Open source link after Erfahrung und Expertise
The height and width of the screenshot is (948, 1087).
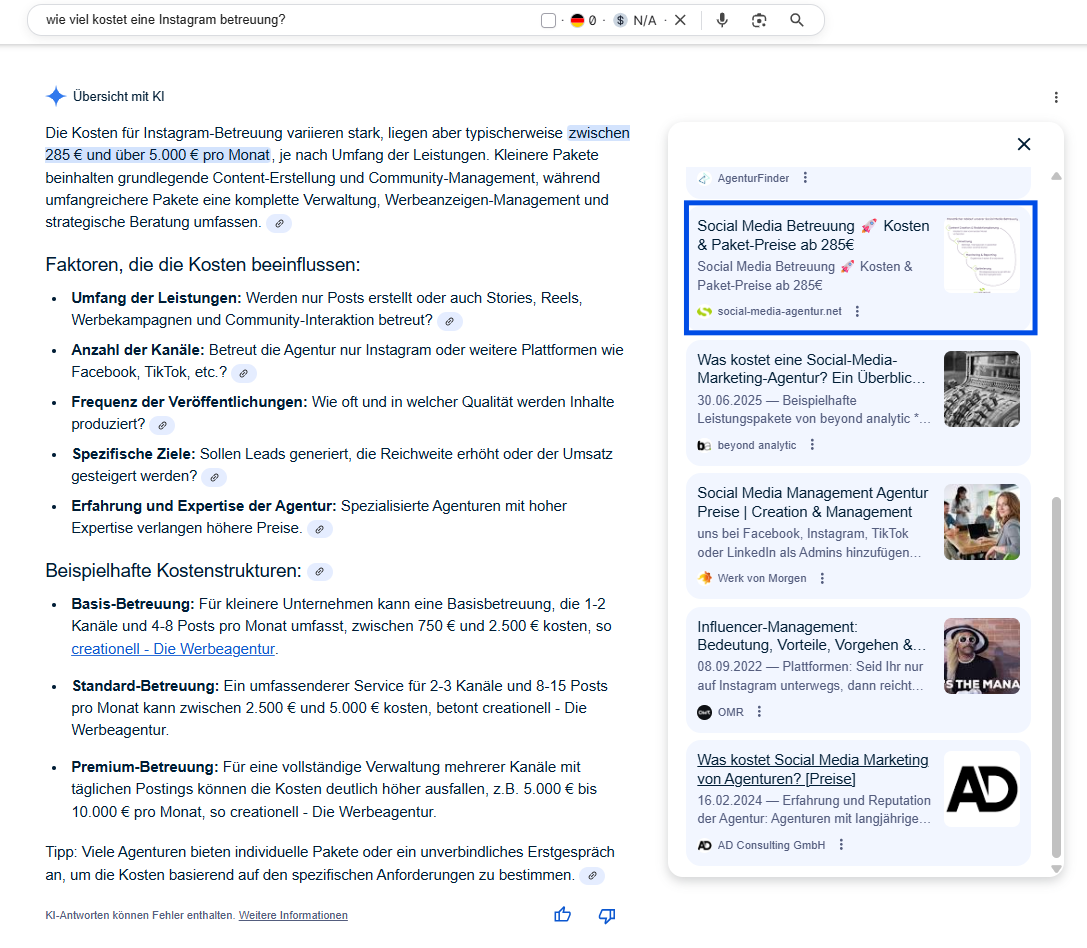[320, 529]
